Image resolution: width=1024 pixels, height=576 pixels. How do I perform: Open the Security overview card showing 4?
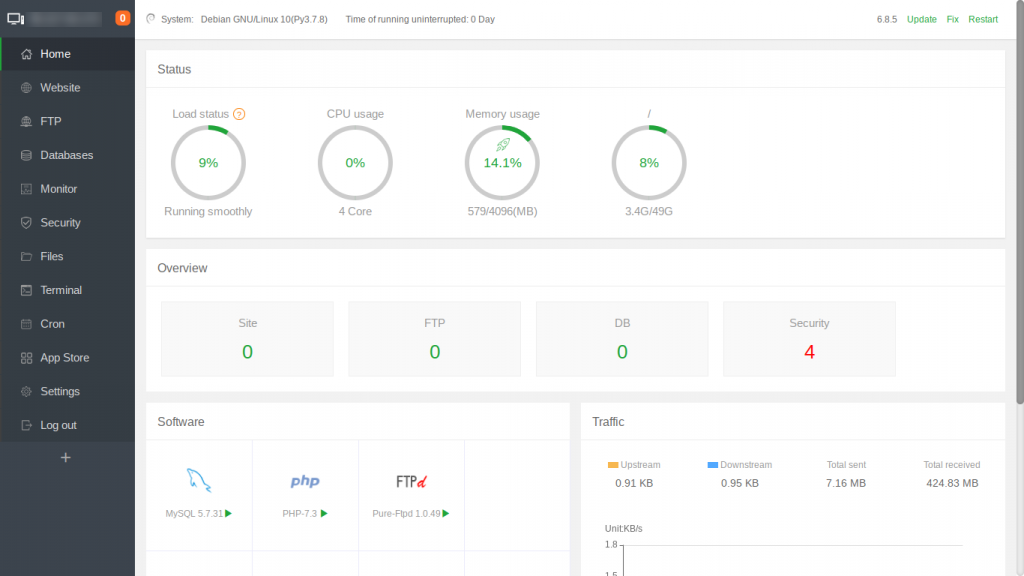click(x=809, y=339)
